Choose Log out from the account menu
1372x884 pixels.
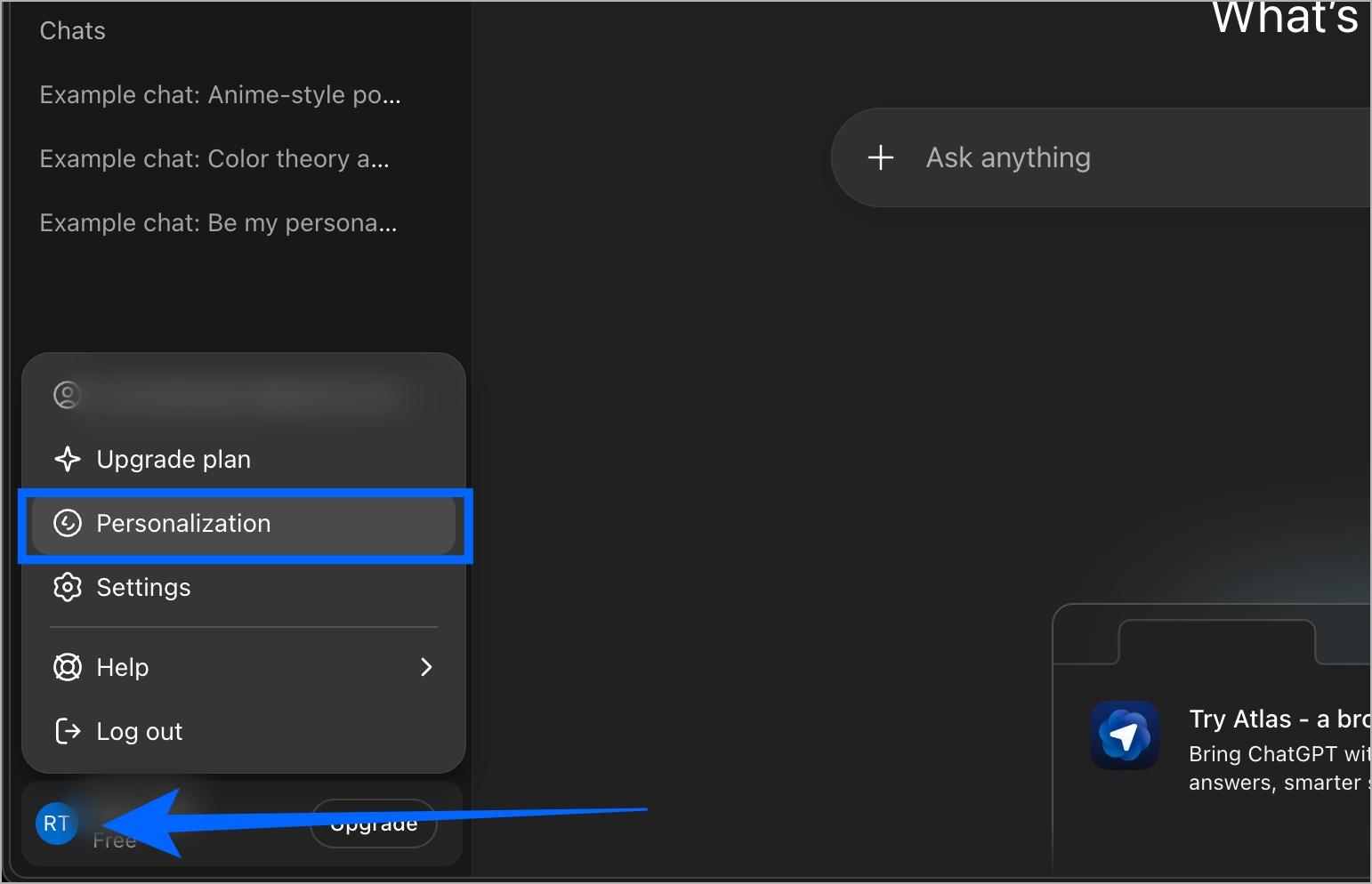(139, 731)
